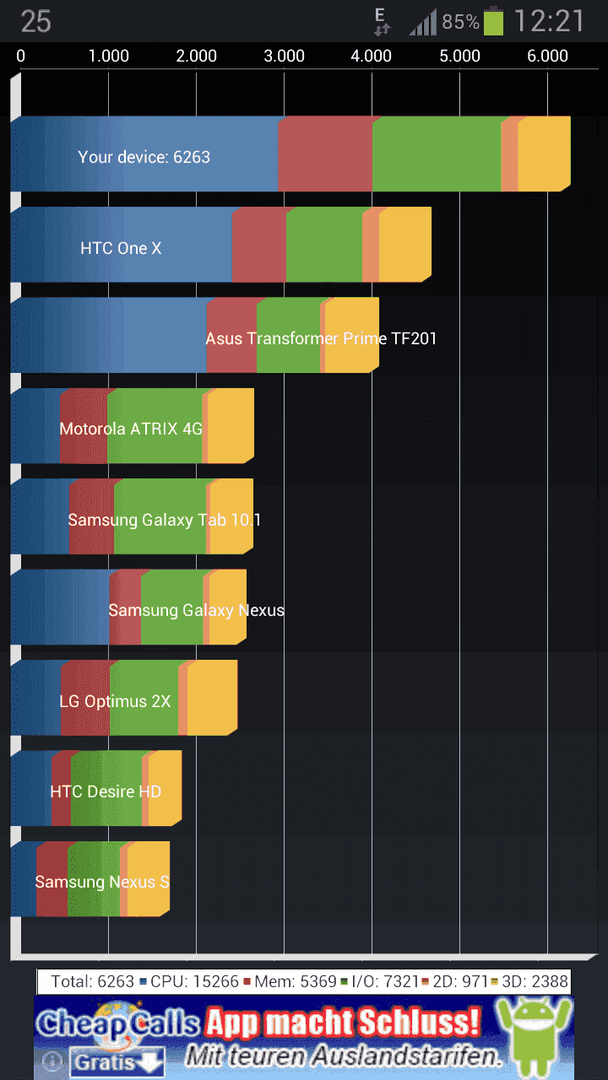The width and height of the screenshot is (608, 1080).
Task: Tap the 12:21 clock
Action: [549, 21]
